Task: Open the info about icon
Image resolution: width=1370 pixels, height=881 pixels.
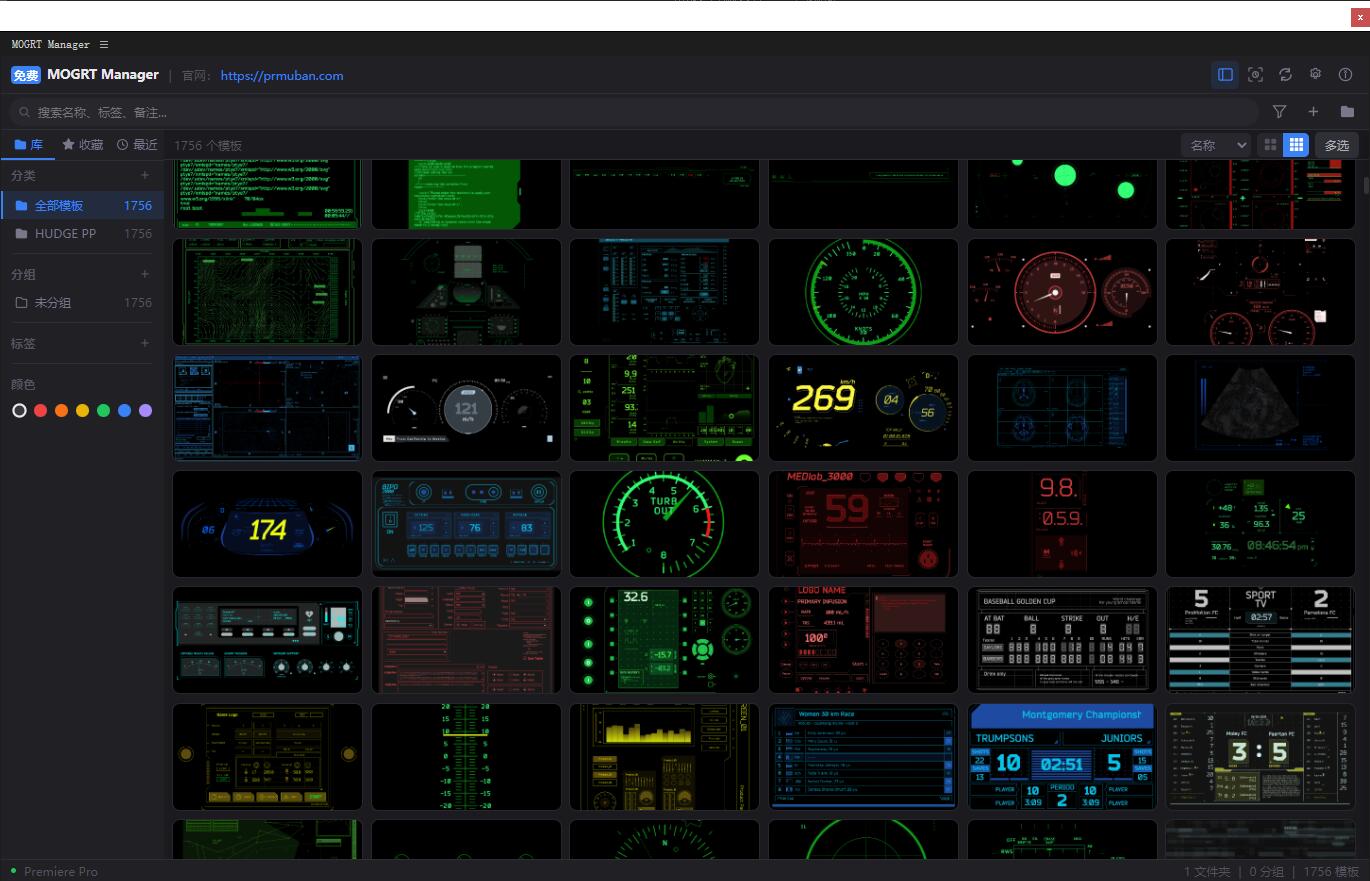Action: click(1346, 75)
